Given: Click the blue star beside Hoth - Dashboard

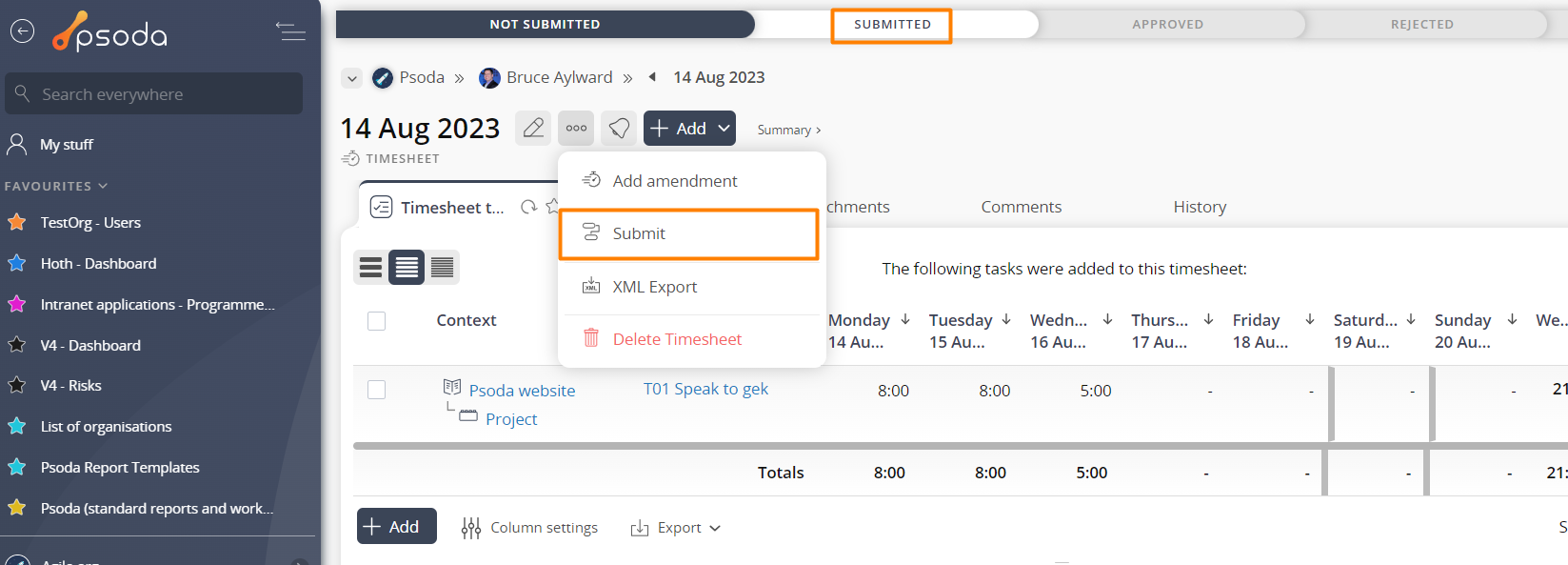Looking at the screenshot, I should [17, 263].
